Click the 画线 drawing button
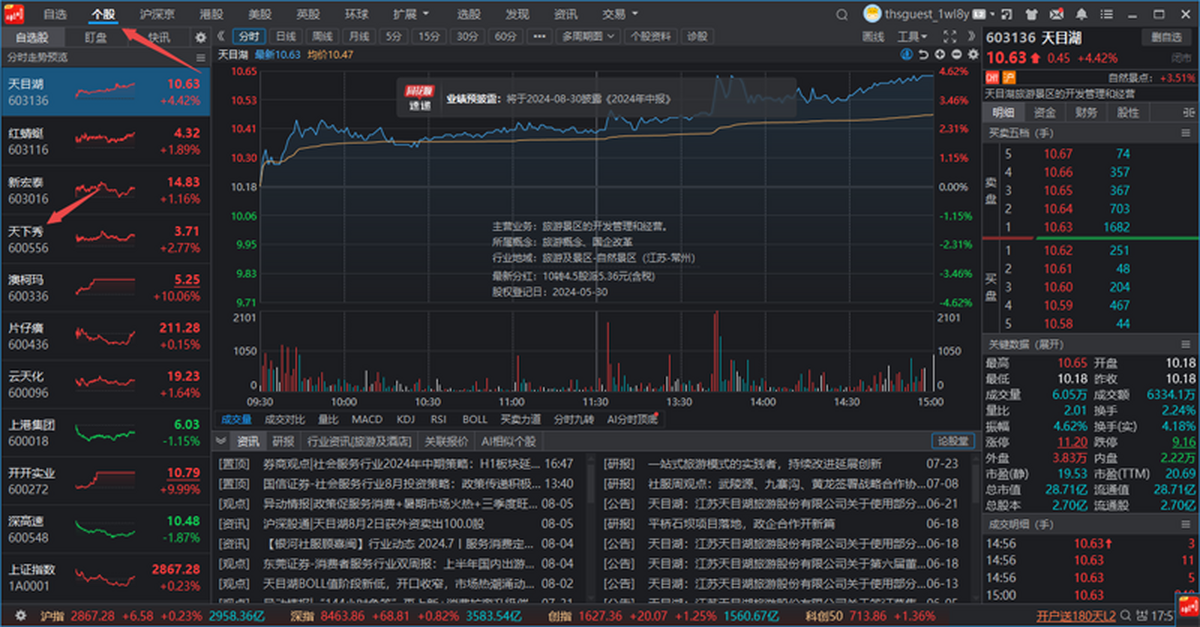1200x627 pixels. click(873, 36)
